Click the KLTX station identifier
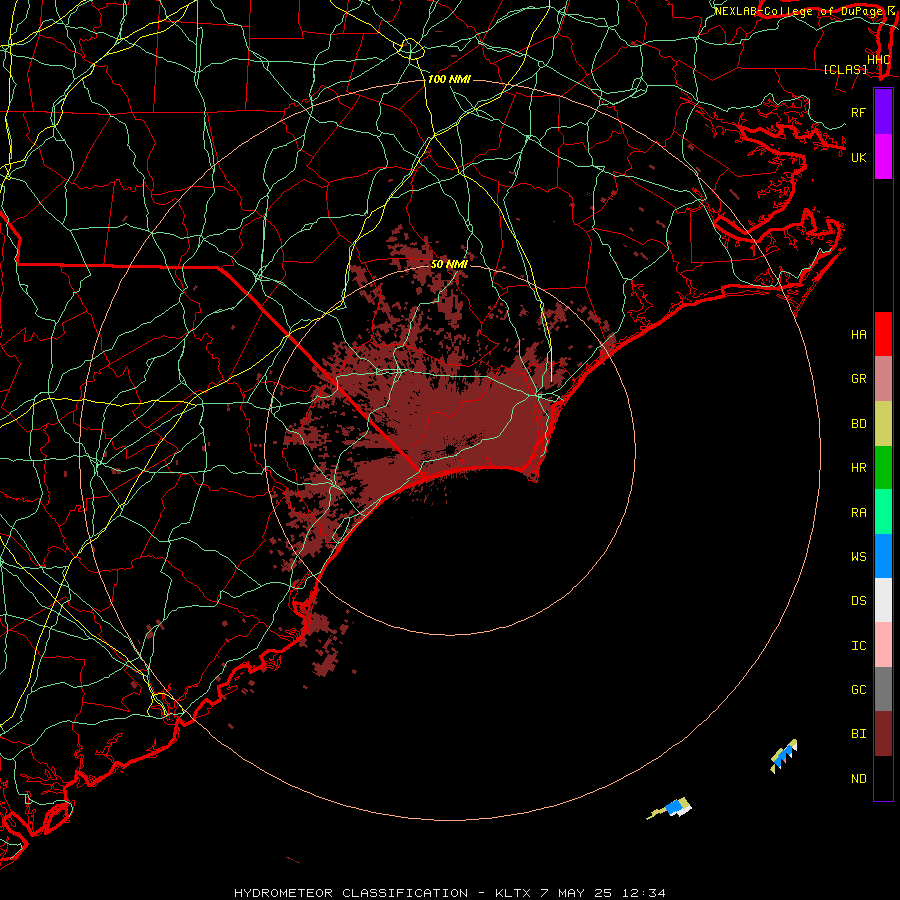This screenshot has width=900, height=900. [513, 893]
